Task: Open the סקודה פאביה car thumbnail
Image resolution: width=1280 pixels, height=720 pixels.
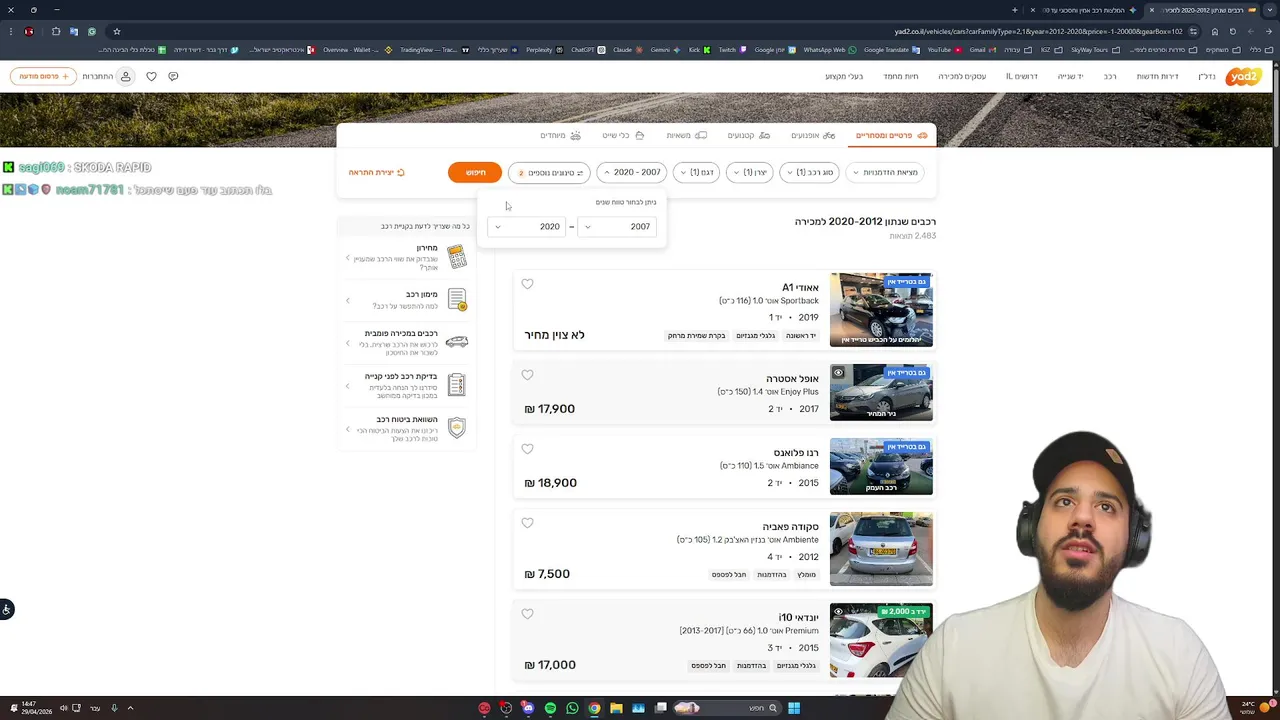Action: [x=881, y=549]
